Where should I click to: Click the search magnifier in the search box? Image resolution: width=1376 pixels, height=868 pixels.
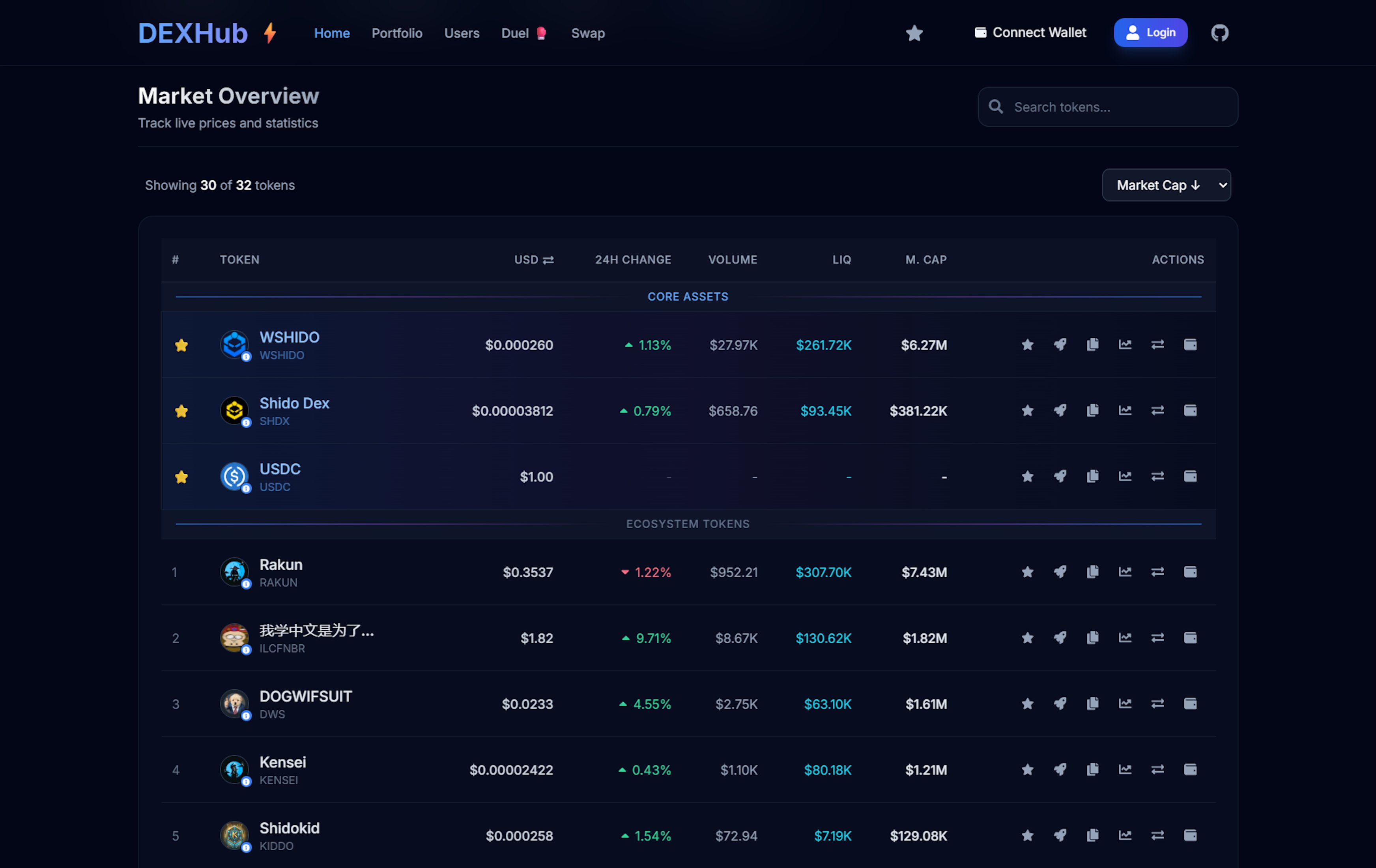[x=995, y=107]
